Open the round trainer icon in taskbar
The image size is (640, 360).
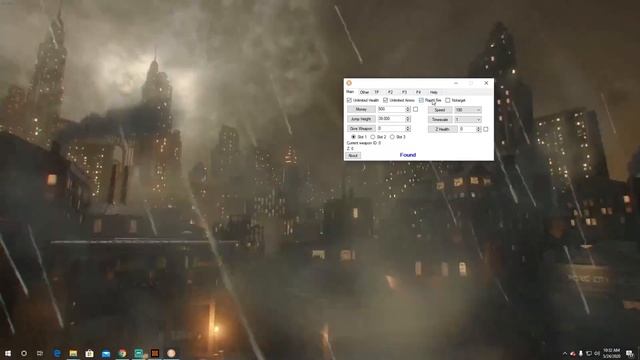coord(171,353)
